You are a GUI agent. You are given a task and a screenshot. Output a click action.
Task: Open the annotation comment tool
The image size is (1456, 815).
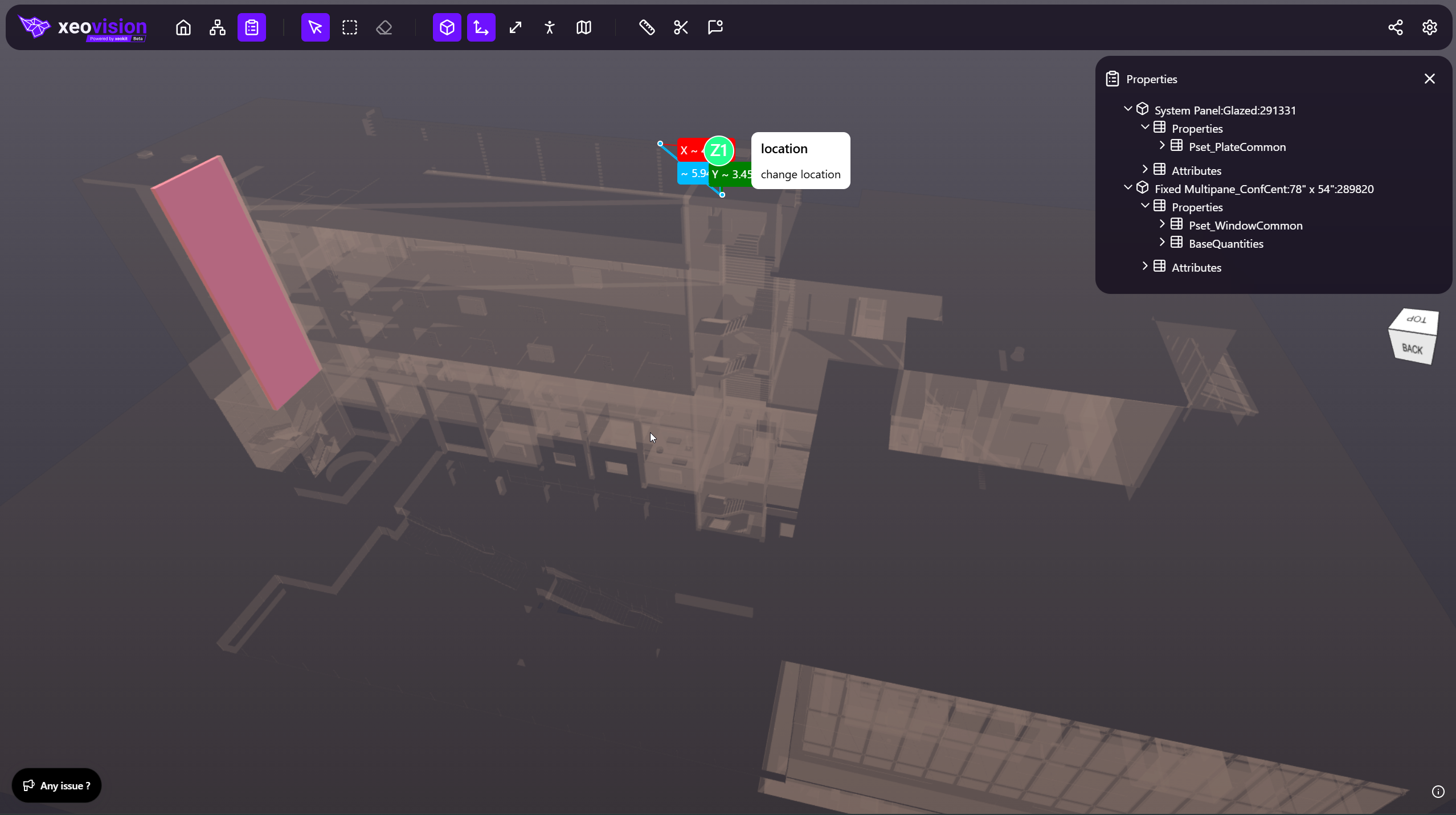pyautogui.click(x=715, y=27)
